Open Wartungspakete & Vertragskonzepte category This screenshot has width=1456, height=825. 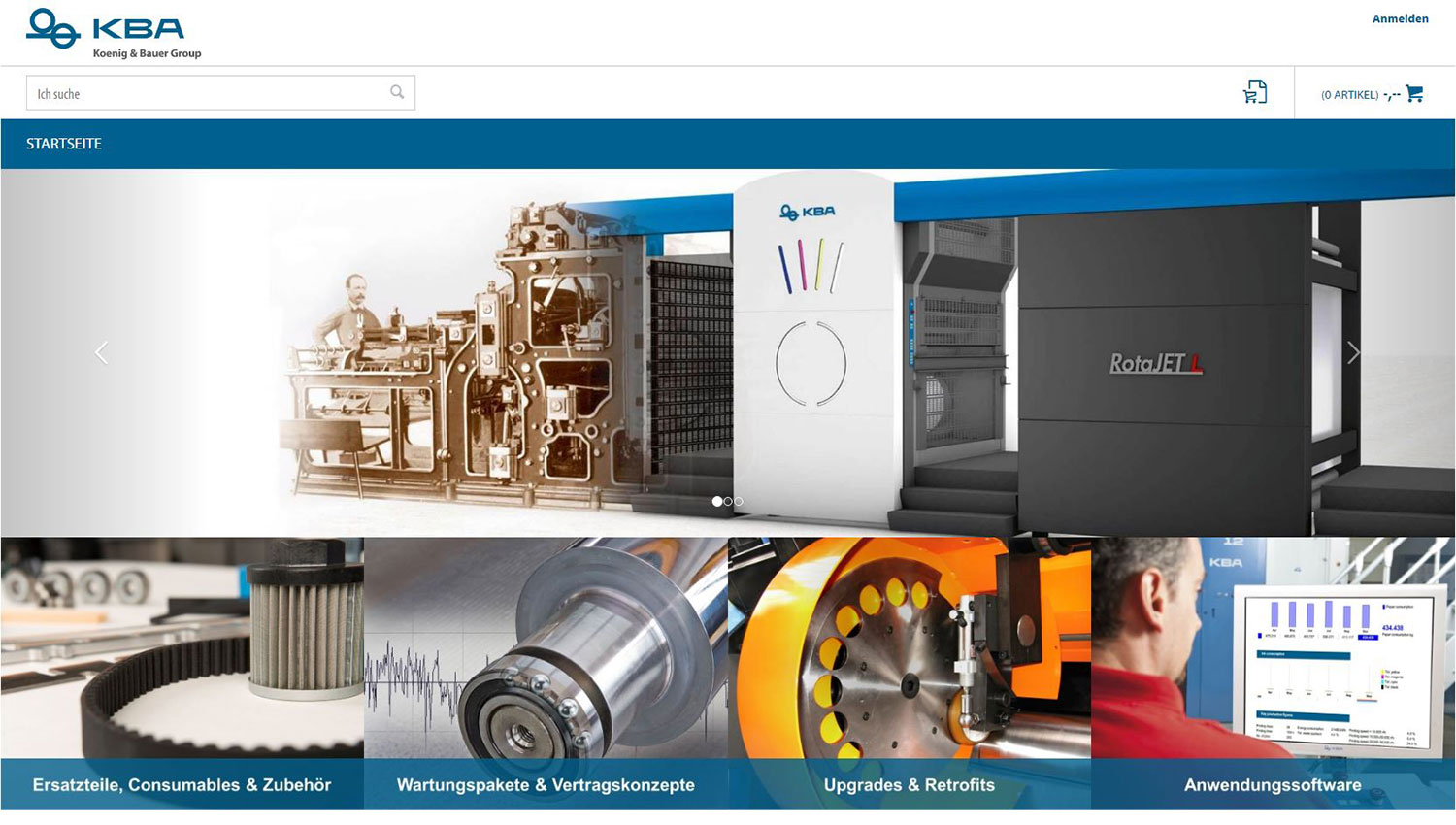(x=546, y=784)
